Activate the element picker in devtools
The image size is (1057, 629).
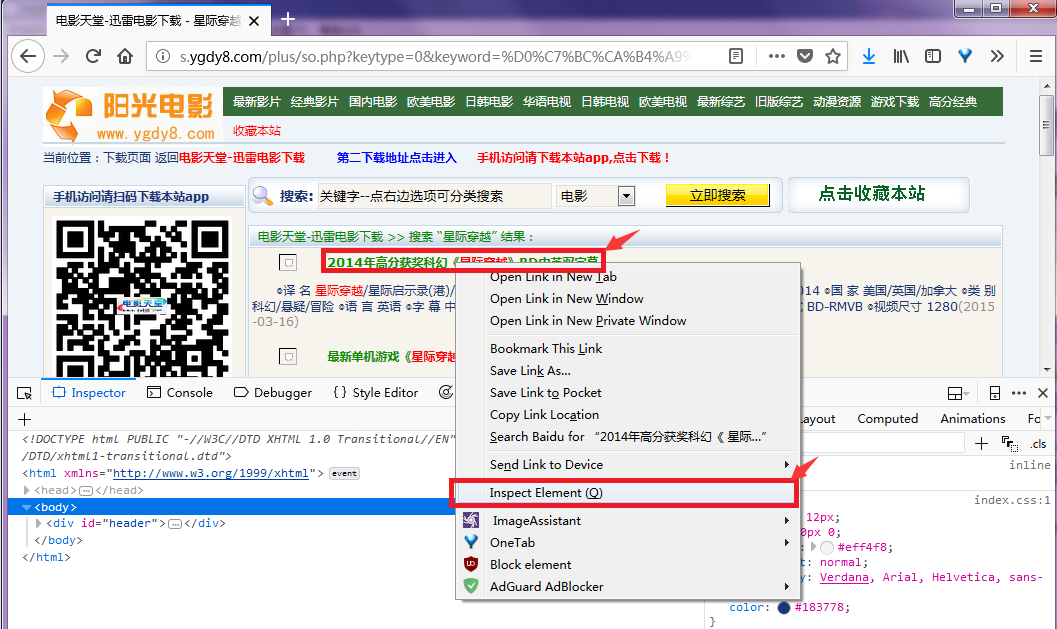click(x=24, y=392)
